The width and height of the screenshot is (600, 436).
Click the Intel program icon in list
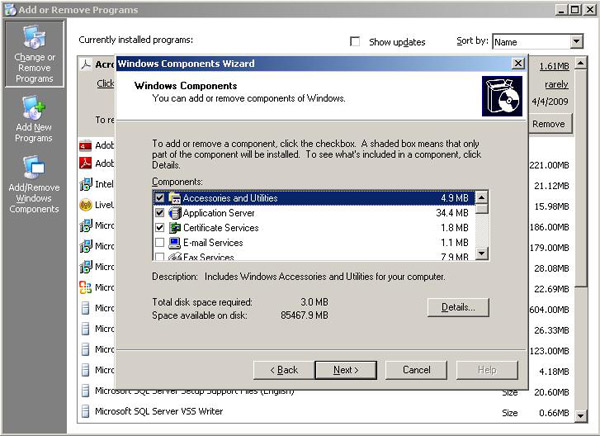(86, 184)
